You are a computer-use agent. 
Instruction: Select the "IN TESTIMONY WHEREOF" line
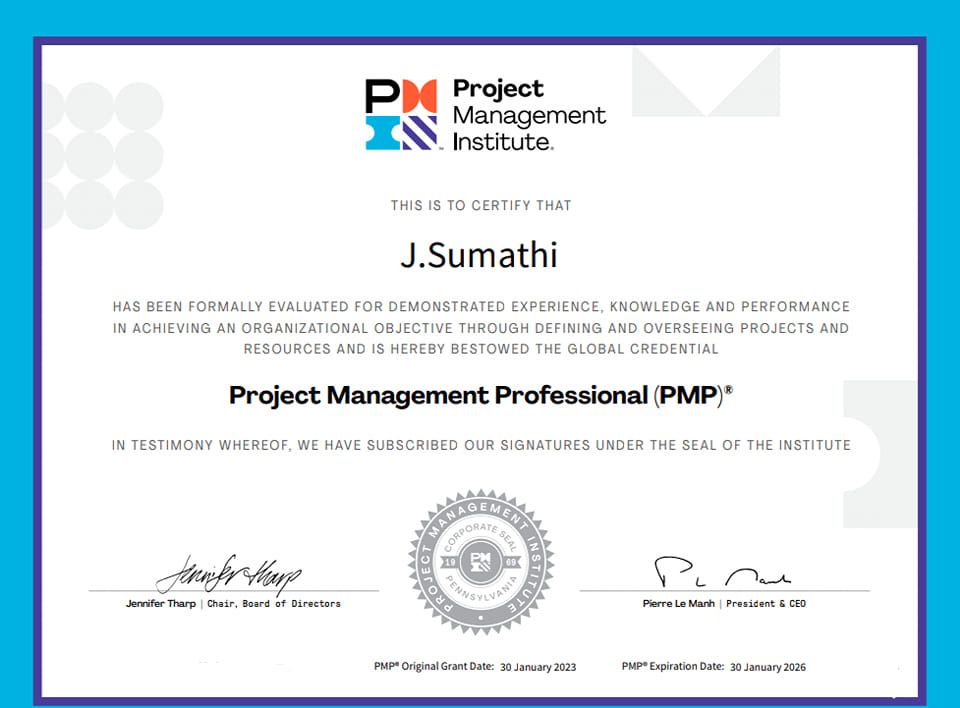pos(481,445)
